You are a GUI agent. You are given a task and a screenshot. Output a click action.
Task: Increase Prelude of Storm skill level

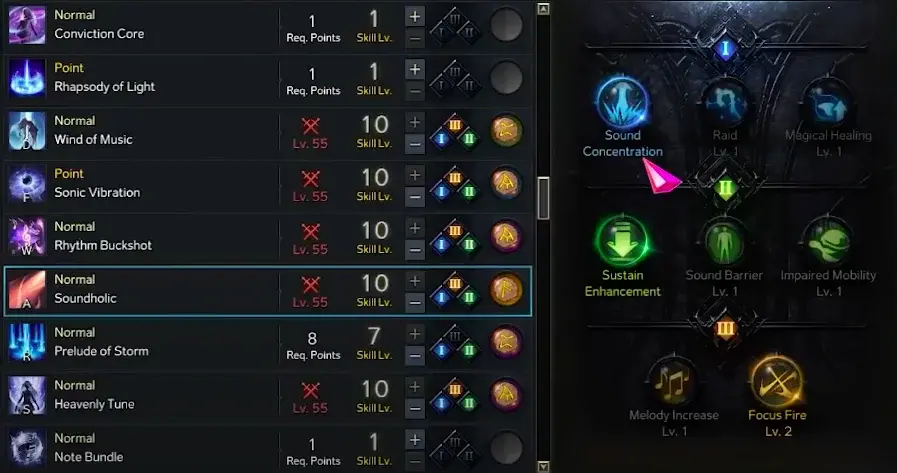[x=415, y=333]
